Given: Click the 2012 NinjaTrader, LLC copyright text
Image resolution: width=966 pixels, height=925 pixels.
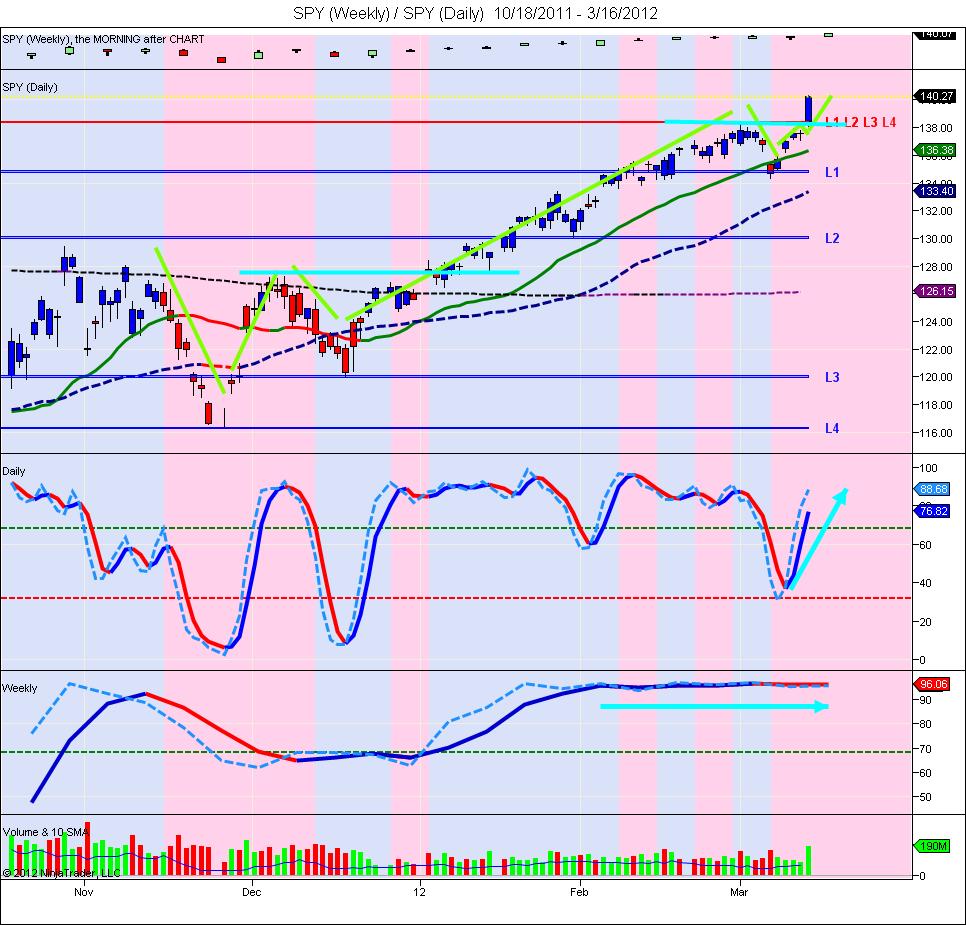Looking at the screenshot, I should click(62, 873).
